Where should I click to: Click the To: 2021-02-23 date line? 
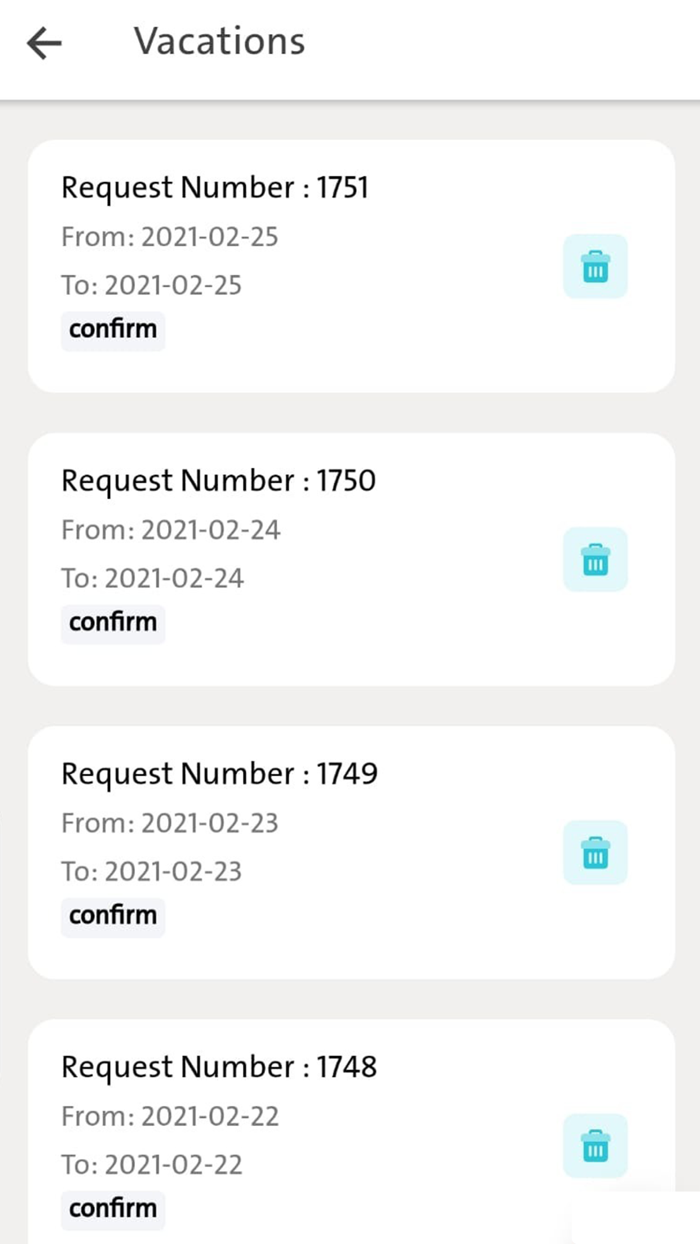(152, 871)
